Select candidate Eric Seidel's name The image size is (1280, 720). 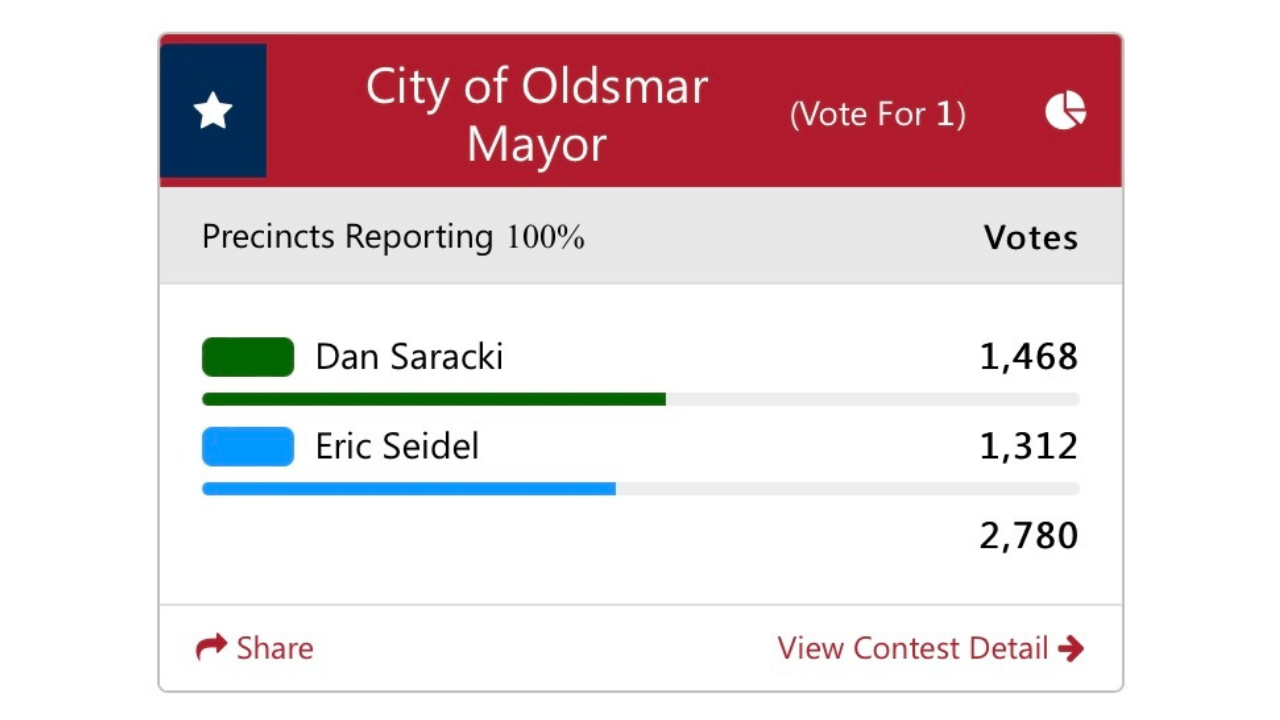(397, 446)
